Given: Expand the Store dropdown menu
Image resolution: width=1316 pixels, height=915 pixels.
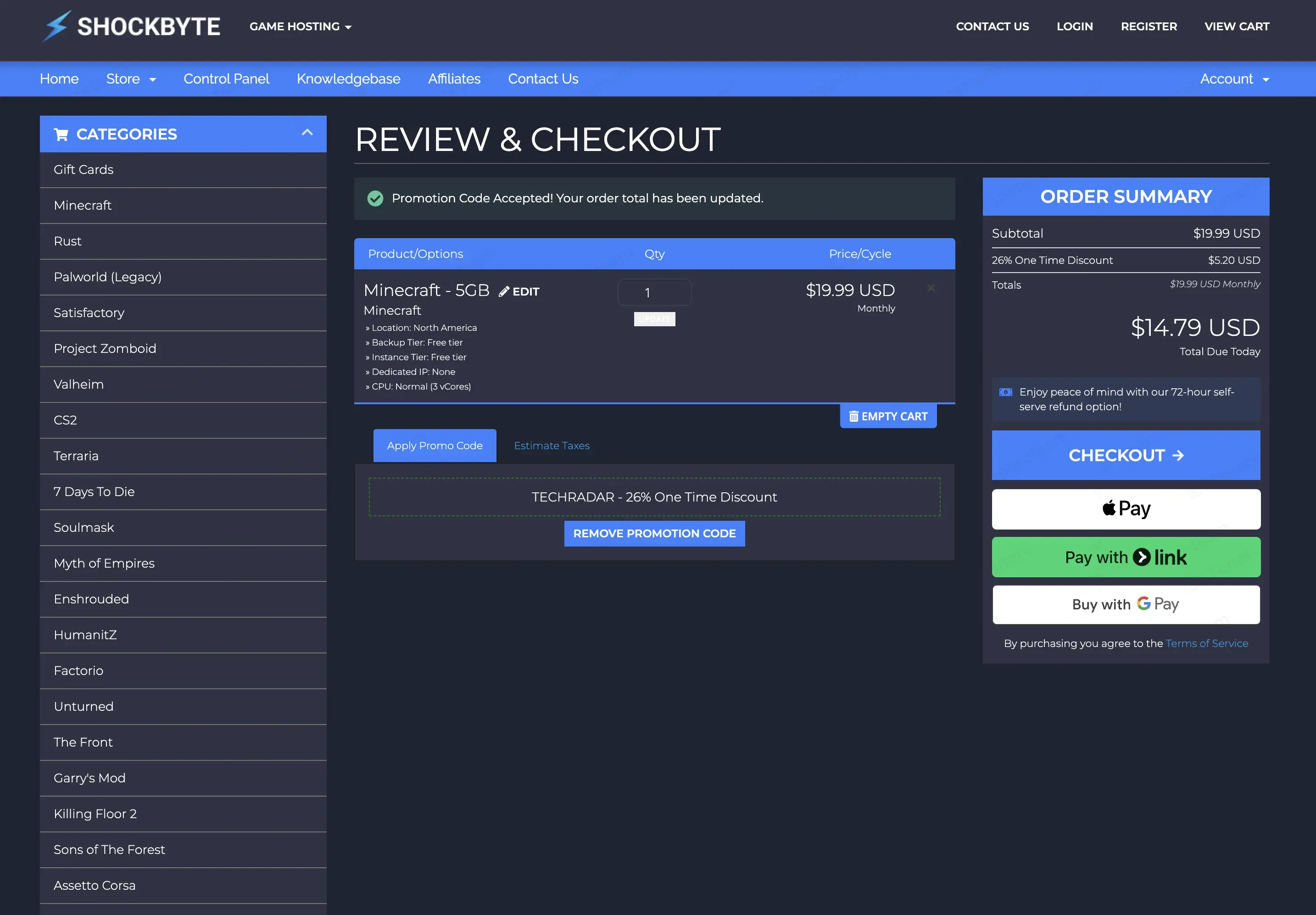Looking at the screenshot, I should pos(131,79).
